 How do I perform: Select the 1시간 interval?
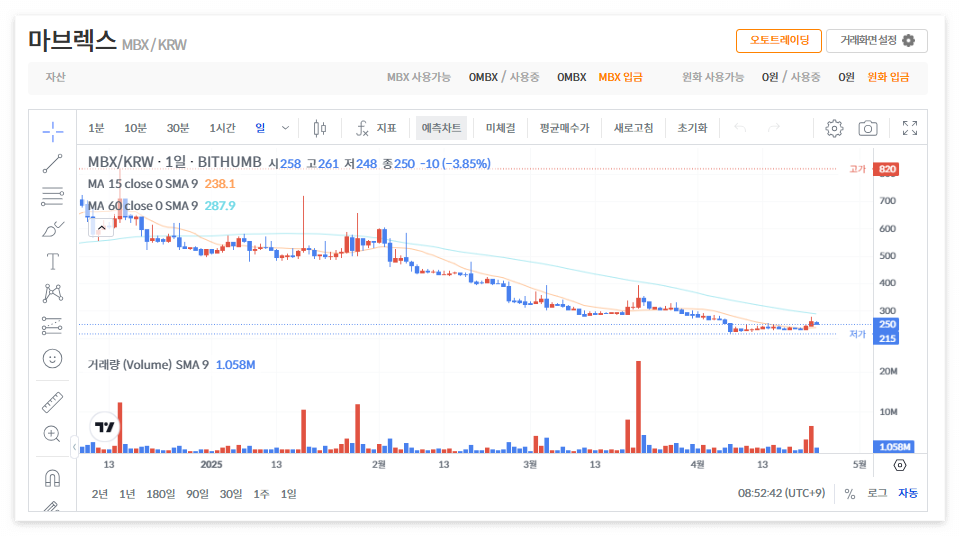click(x=222, y=128)
